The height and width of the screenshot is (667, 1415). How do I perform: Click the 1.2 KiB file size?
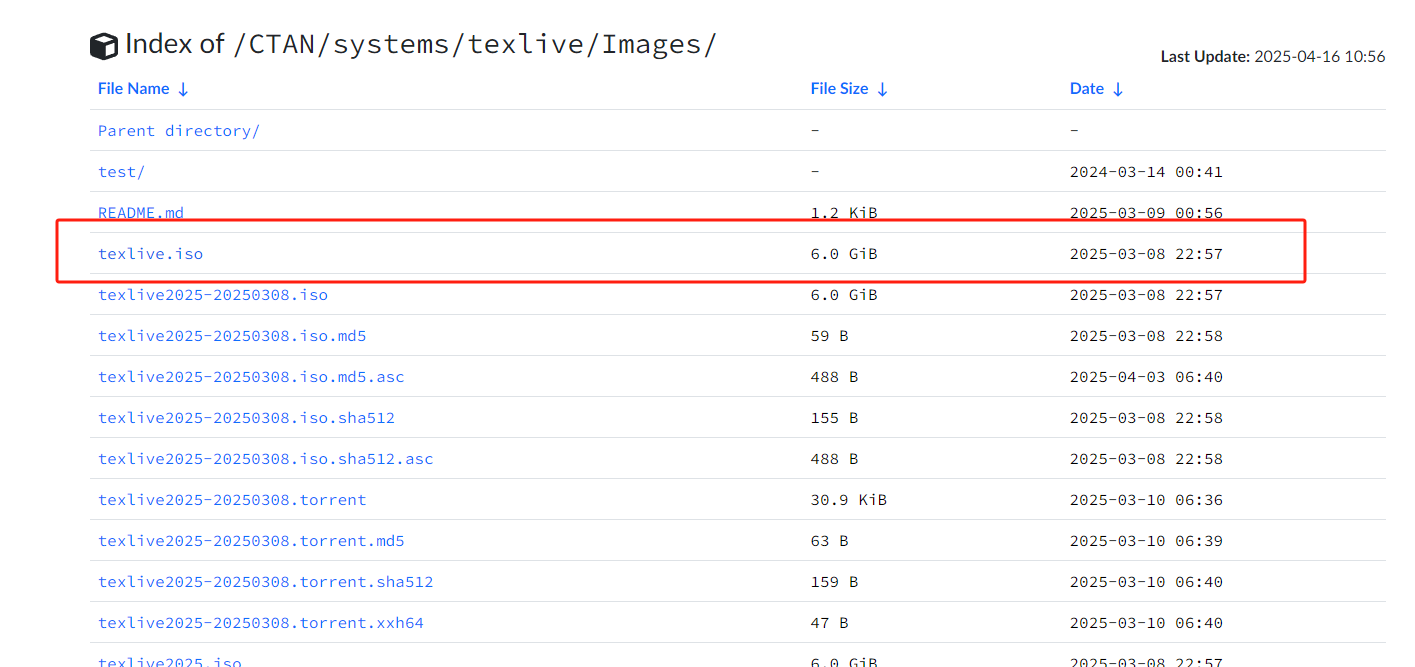pos(844,213)
